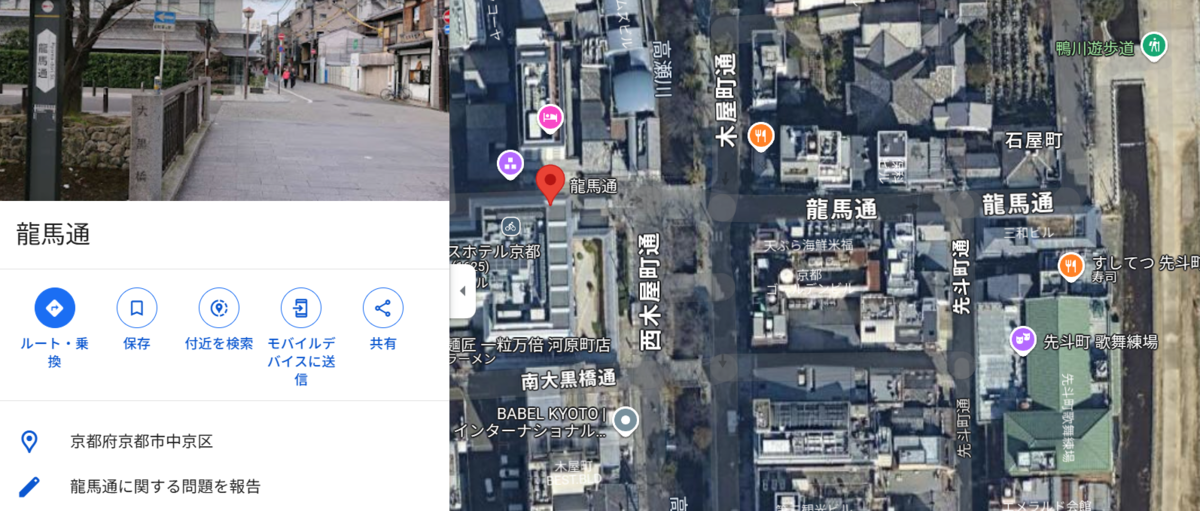Select the grey BABEL KYOTO map pin
This screenshot has width=1200, height=511.
(627, 420)
